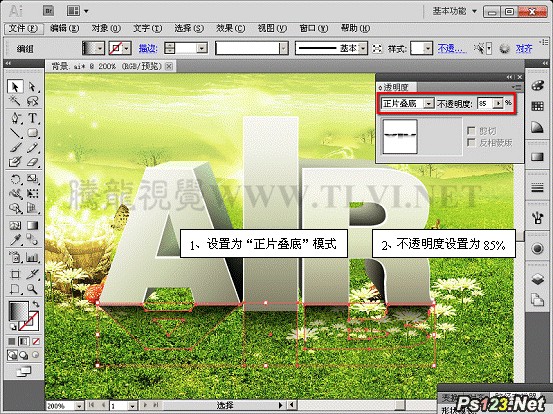Click the gradient fill color swatch
This screenshot has height=414, width=553.
point(19,311)
